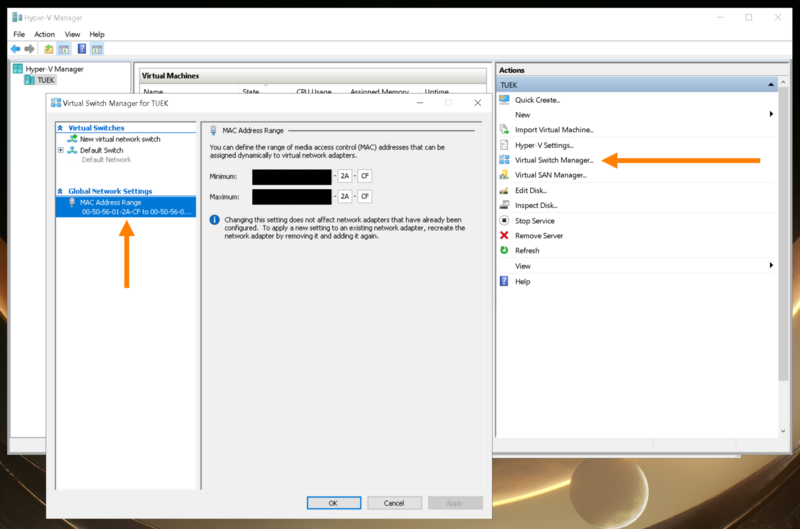Click the Quick Create monitor icon
Screen dimensions: 800x529
504,99
